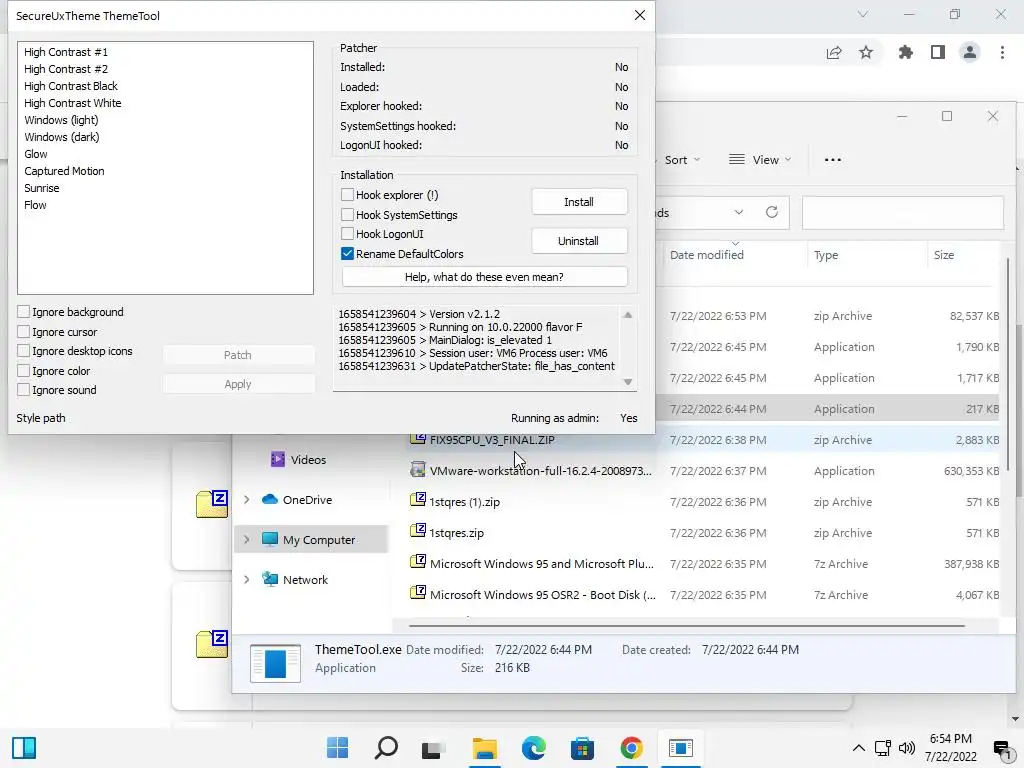Open the View dropdown in File Explorer

pyautogui.click(x=760, y=160)
